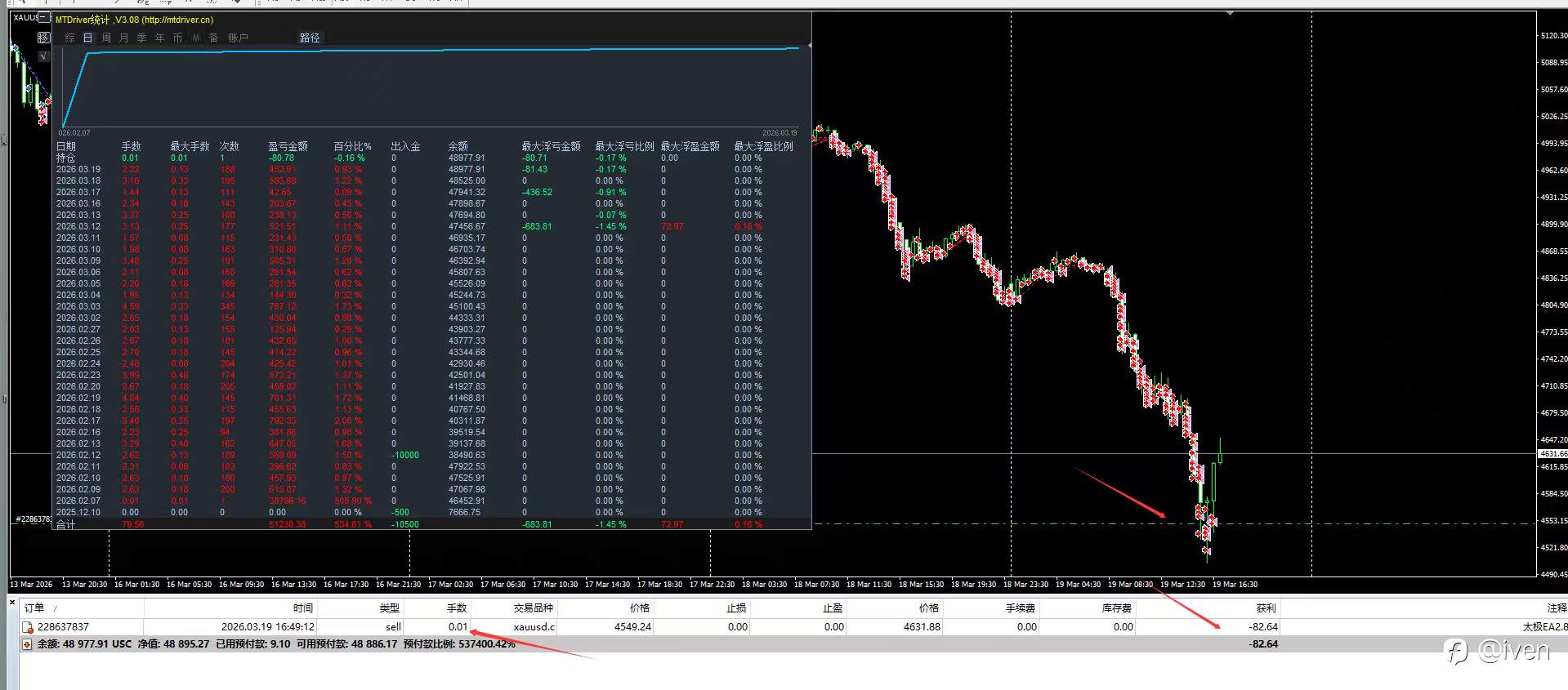Open the mtdriver.cn link in panel title
Image resolution: width=1568 pixels, height=690 pixels.
[x=177, y=20]
